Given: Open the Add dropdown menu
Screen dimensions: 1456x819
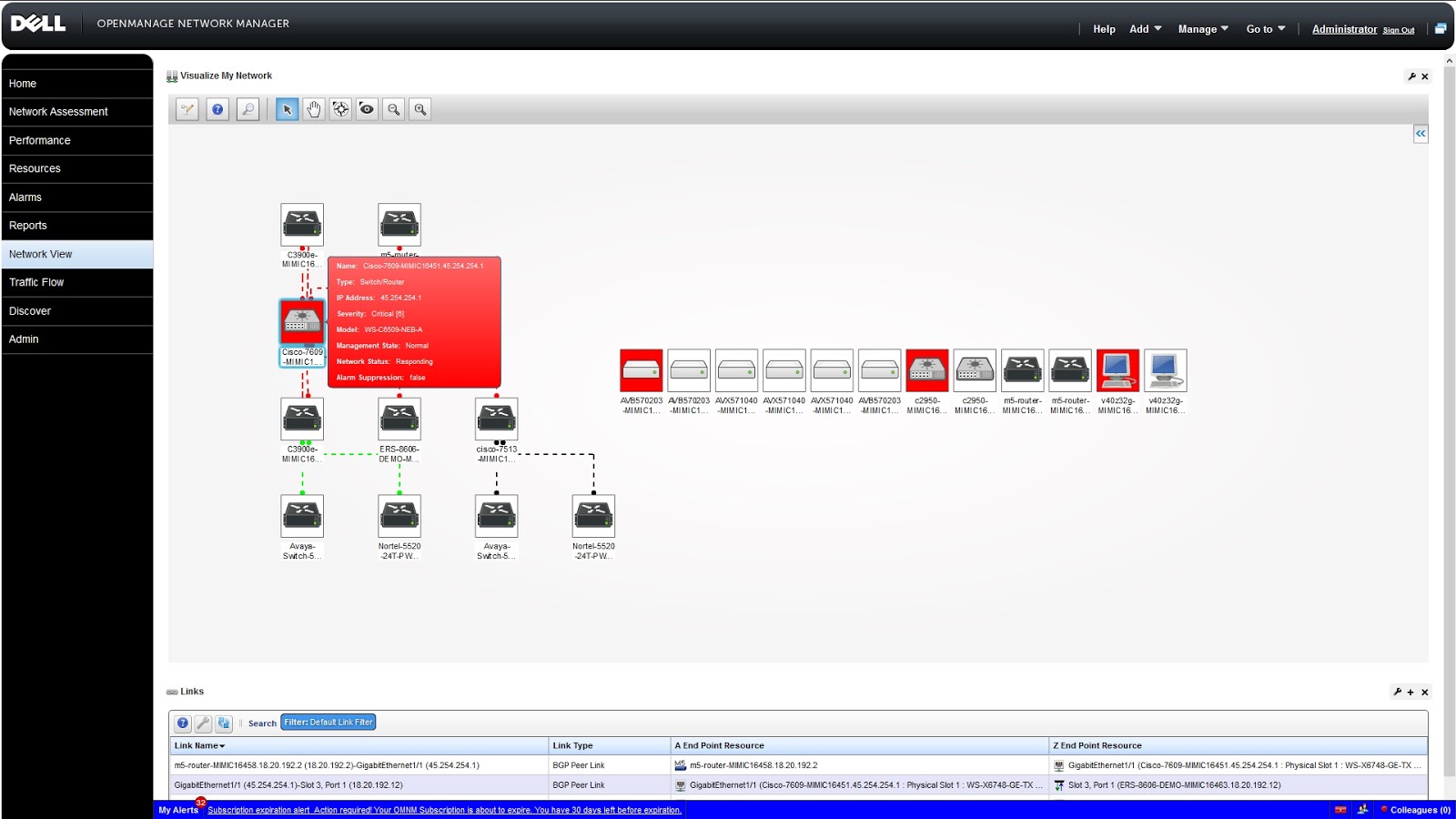Looking at the screenshot, I should pyautogui.click(x=1143, y=28).
